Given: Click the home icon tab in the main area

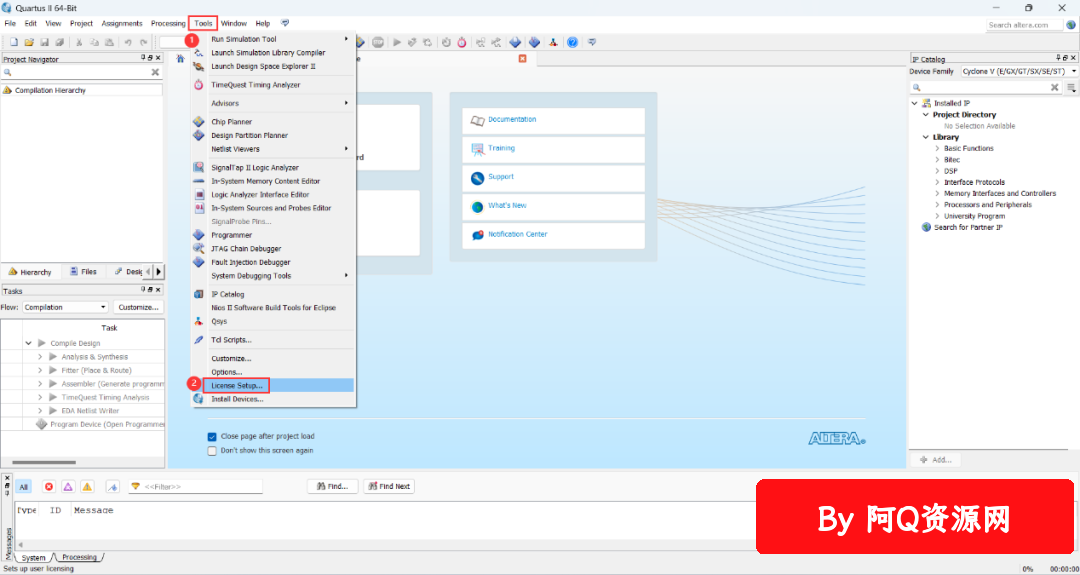Looking at the screenshot, I should coord(180,59).
